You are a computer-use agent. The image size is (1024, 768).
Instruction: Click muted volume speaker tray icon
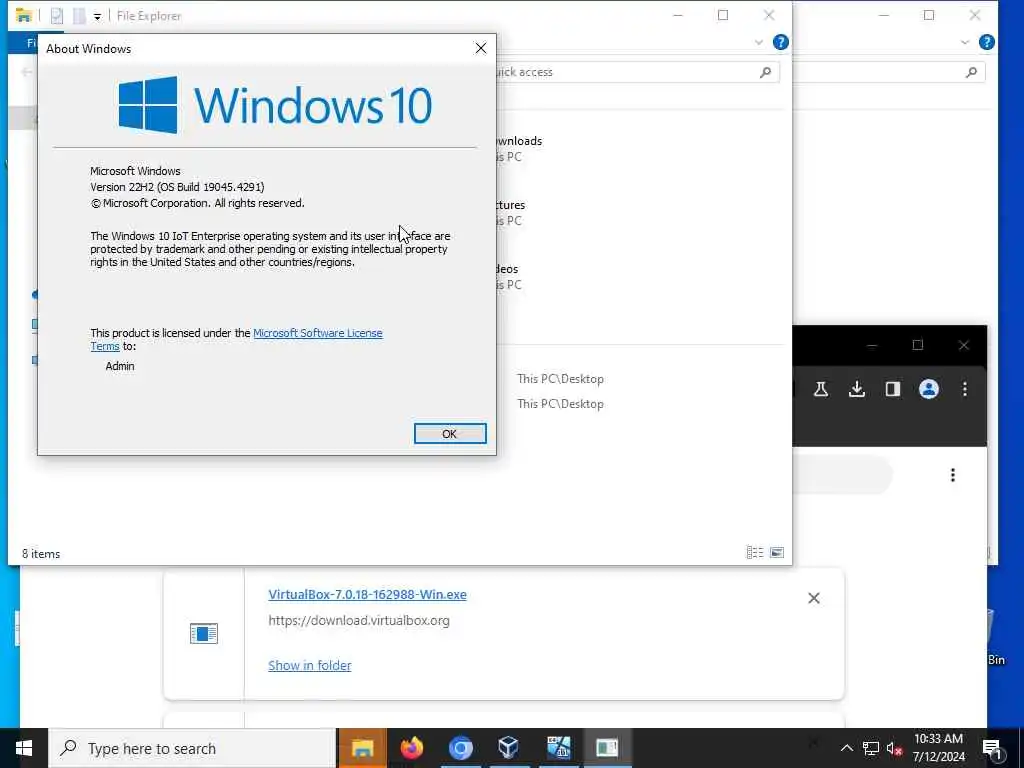[894, 748]
